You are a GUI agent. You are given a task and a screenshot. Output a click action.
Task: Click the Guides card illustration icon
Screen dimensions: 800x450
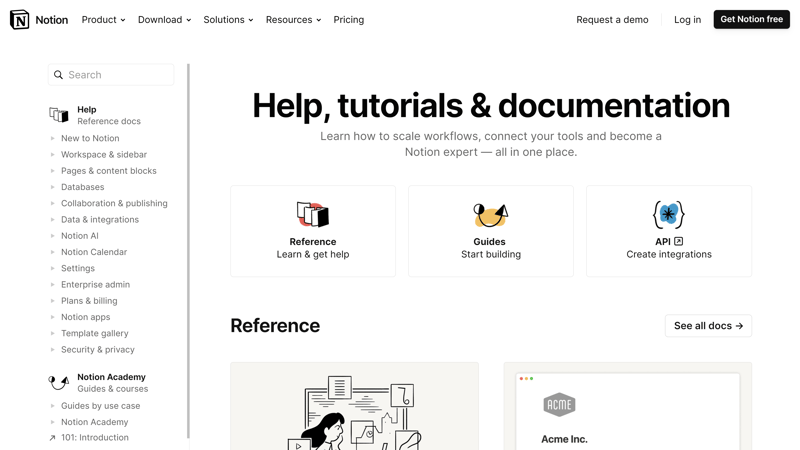(490, 214)
